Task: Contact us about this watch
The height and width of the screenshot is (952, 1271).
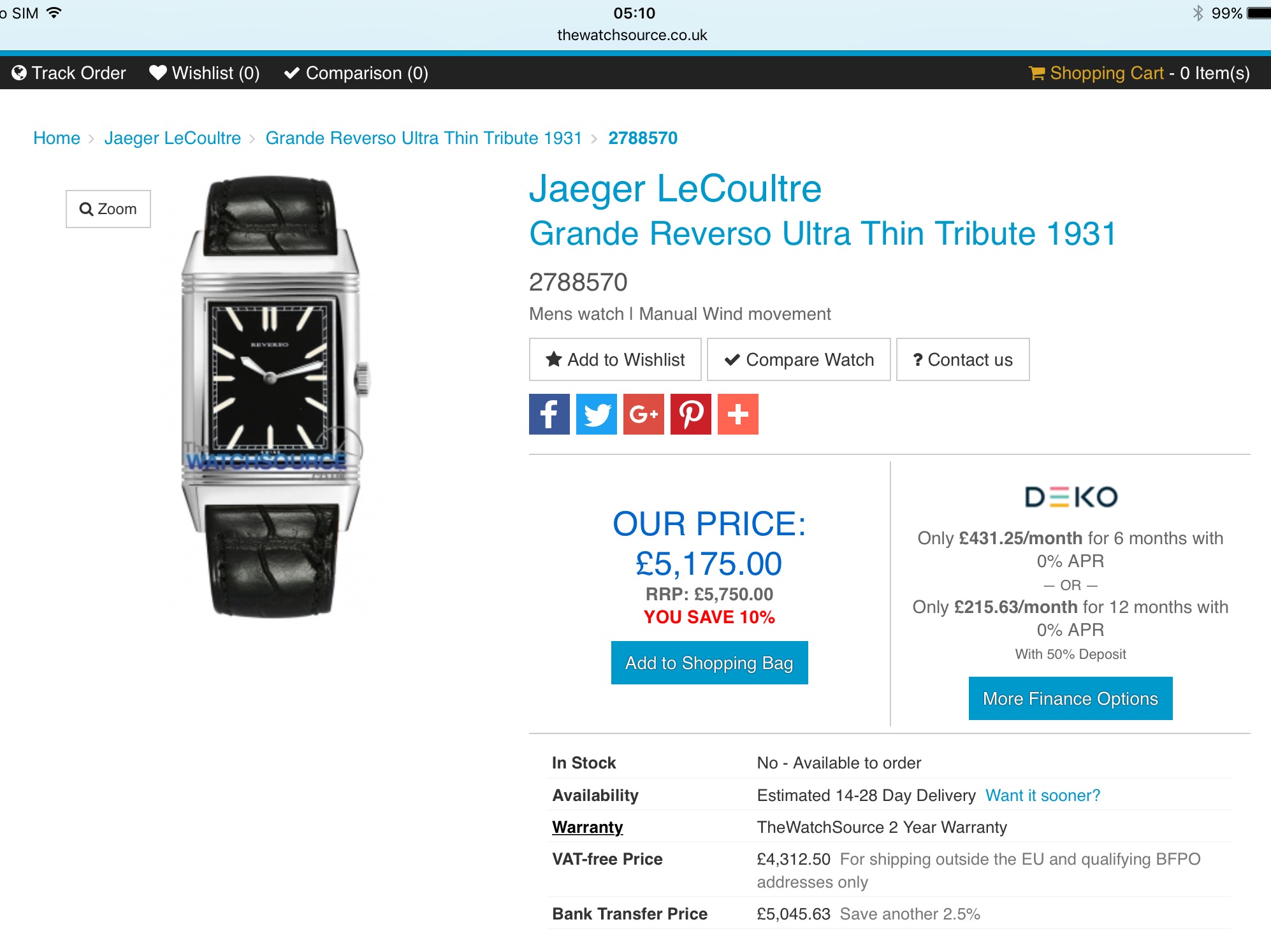Action: click(x=962, y=359)
